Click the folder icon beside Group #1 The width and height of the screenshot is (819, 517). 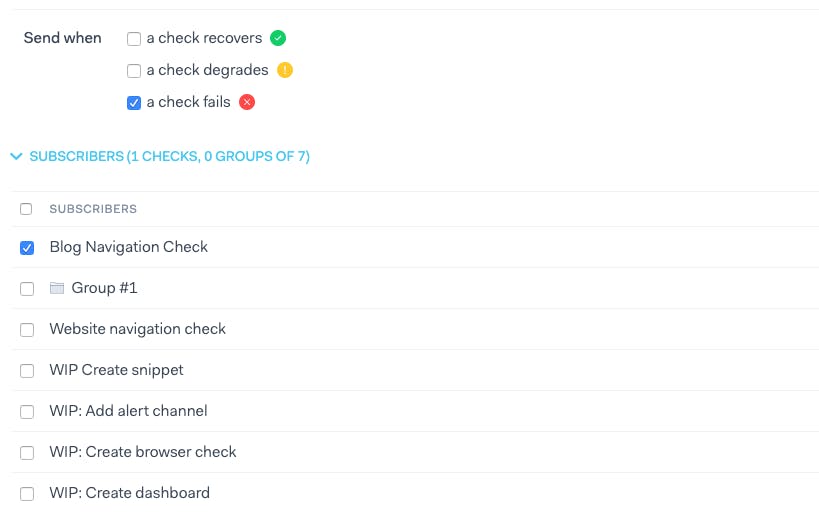click(57, 288)
